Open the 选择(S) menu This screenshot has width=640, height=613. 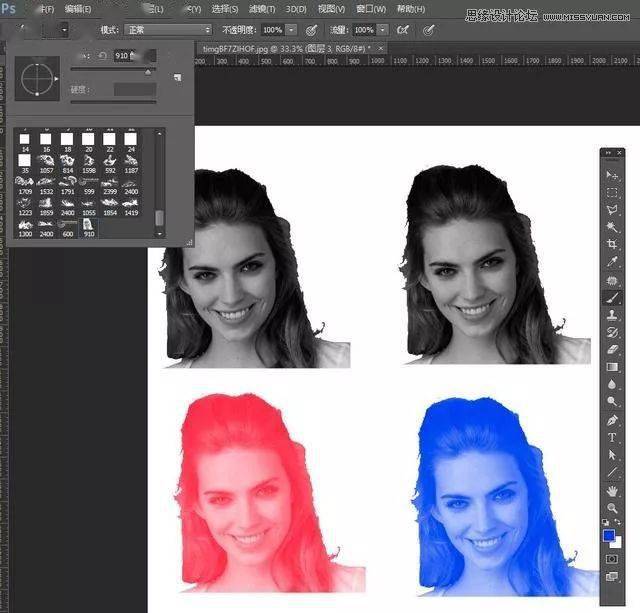point(225,9)
